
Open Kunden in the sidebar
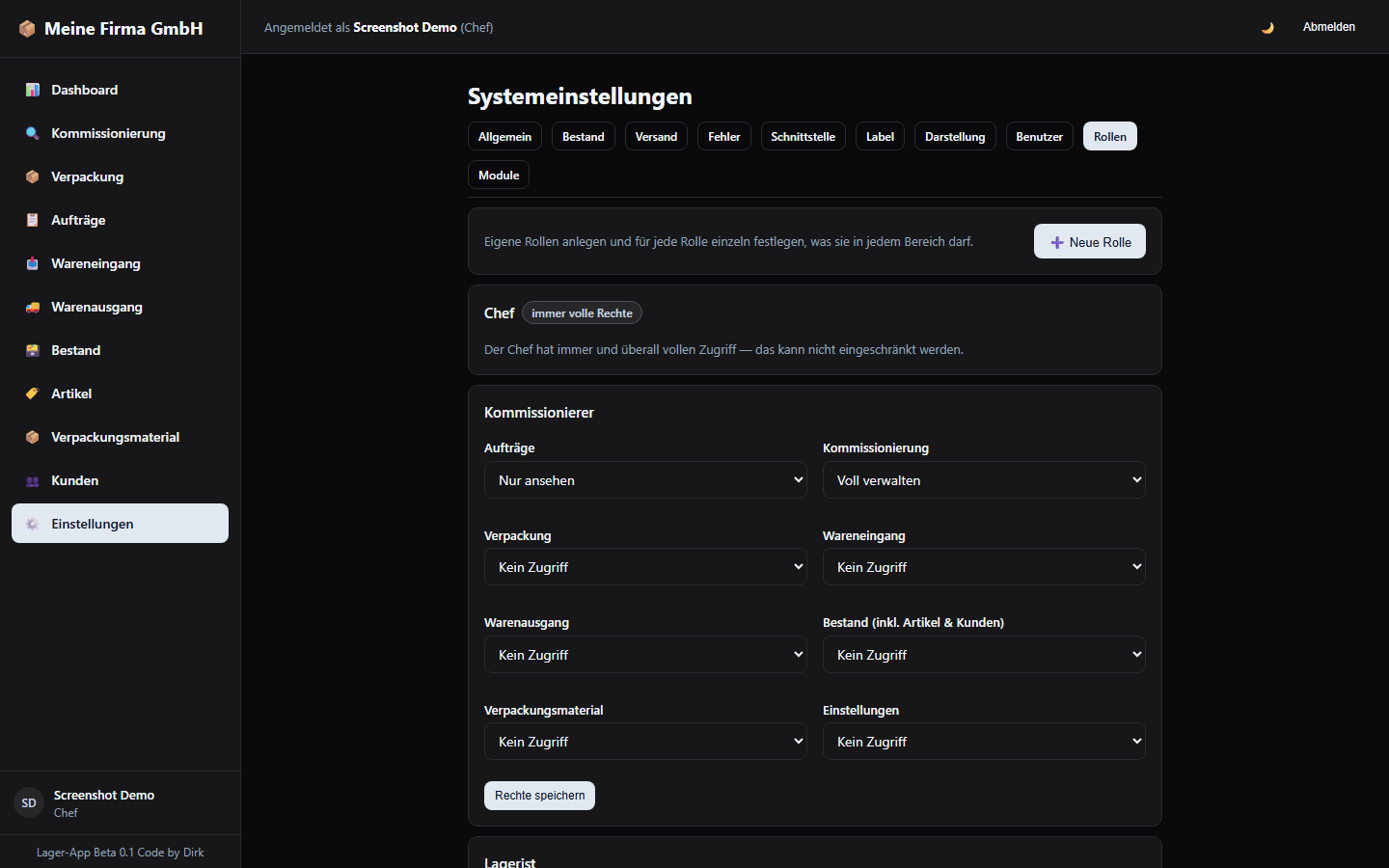click(120, 480)
